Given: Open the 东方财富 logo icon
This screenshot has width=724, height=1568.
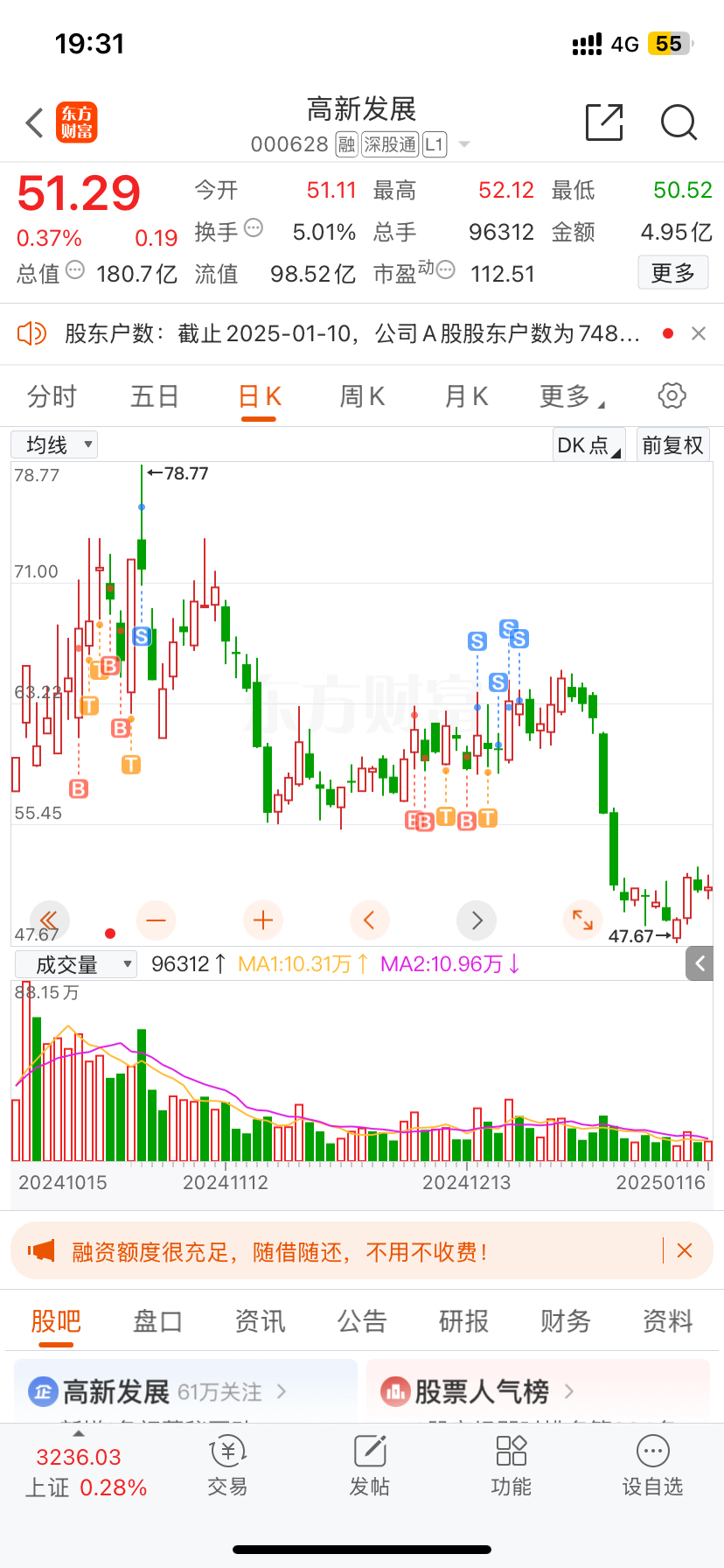Looking at the screenshot, I should tap(77, 122).
